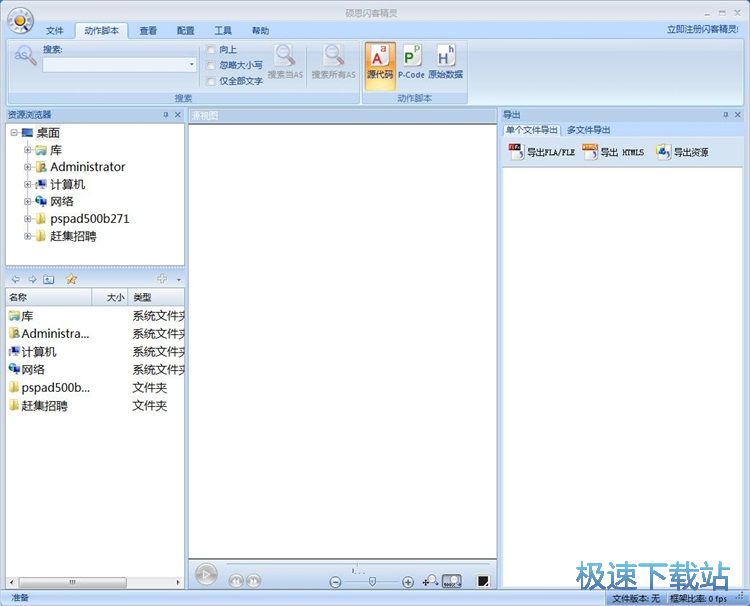The height and width of the screenshot is (606, 750).
Task: Step to previous frame
Action: pyautogui.click(x=236, y=581)
